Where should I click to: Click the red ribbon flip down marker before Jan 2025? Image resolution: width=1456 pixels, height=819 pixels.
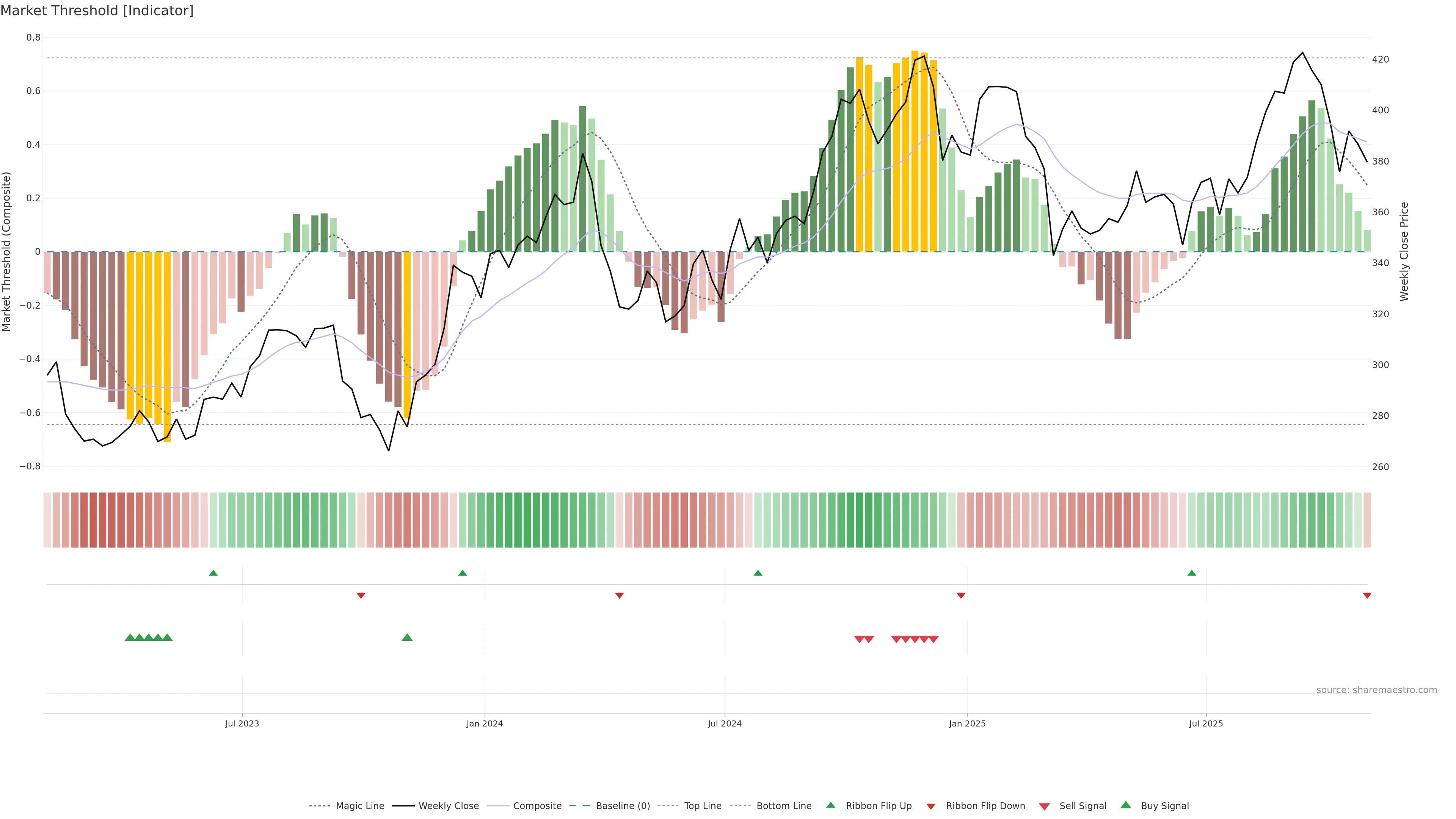pyautogui.click(x=961, y=596)
